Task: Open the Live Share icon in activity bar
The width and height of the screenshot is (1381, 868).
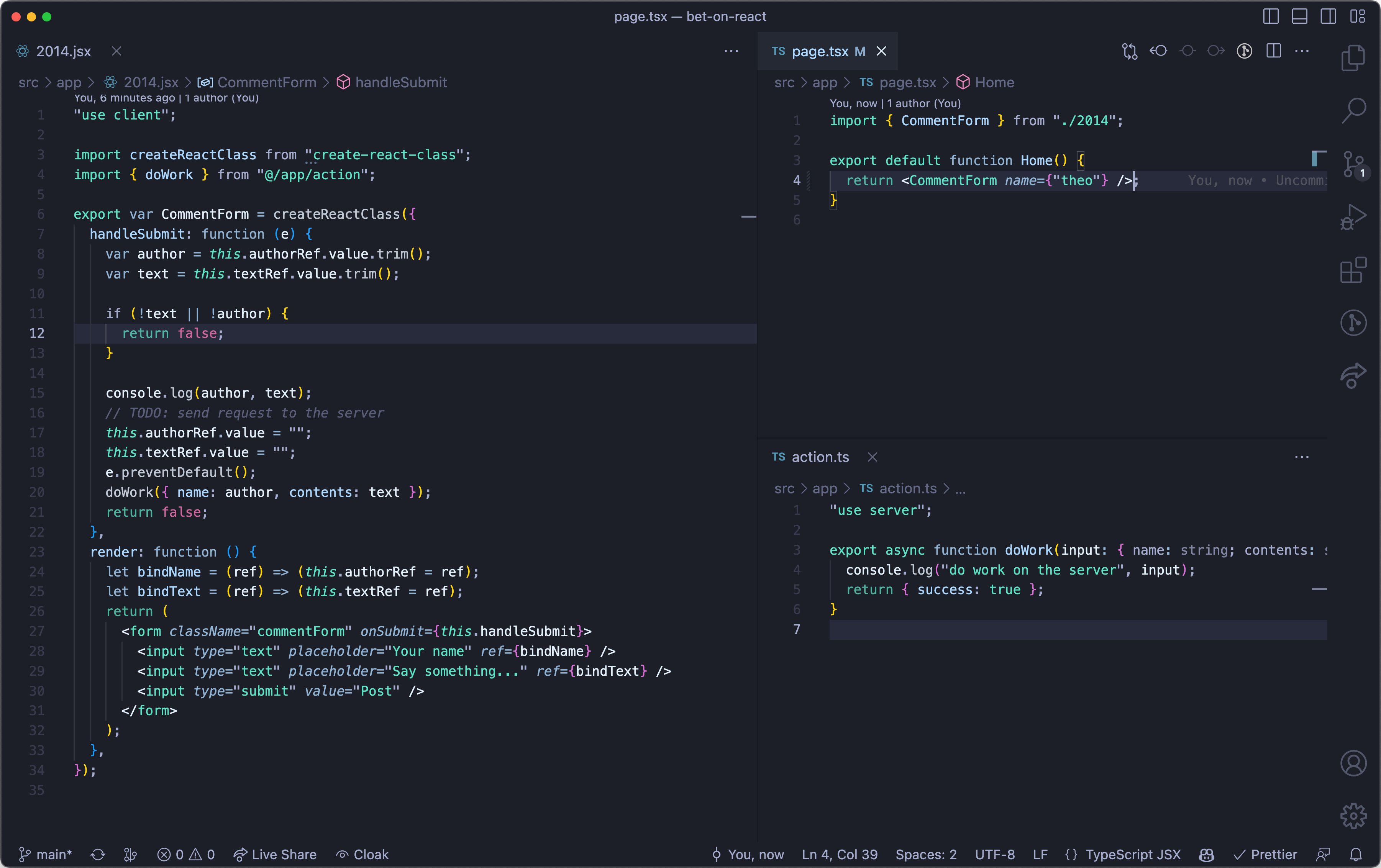Action: click(1353, 375)
